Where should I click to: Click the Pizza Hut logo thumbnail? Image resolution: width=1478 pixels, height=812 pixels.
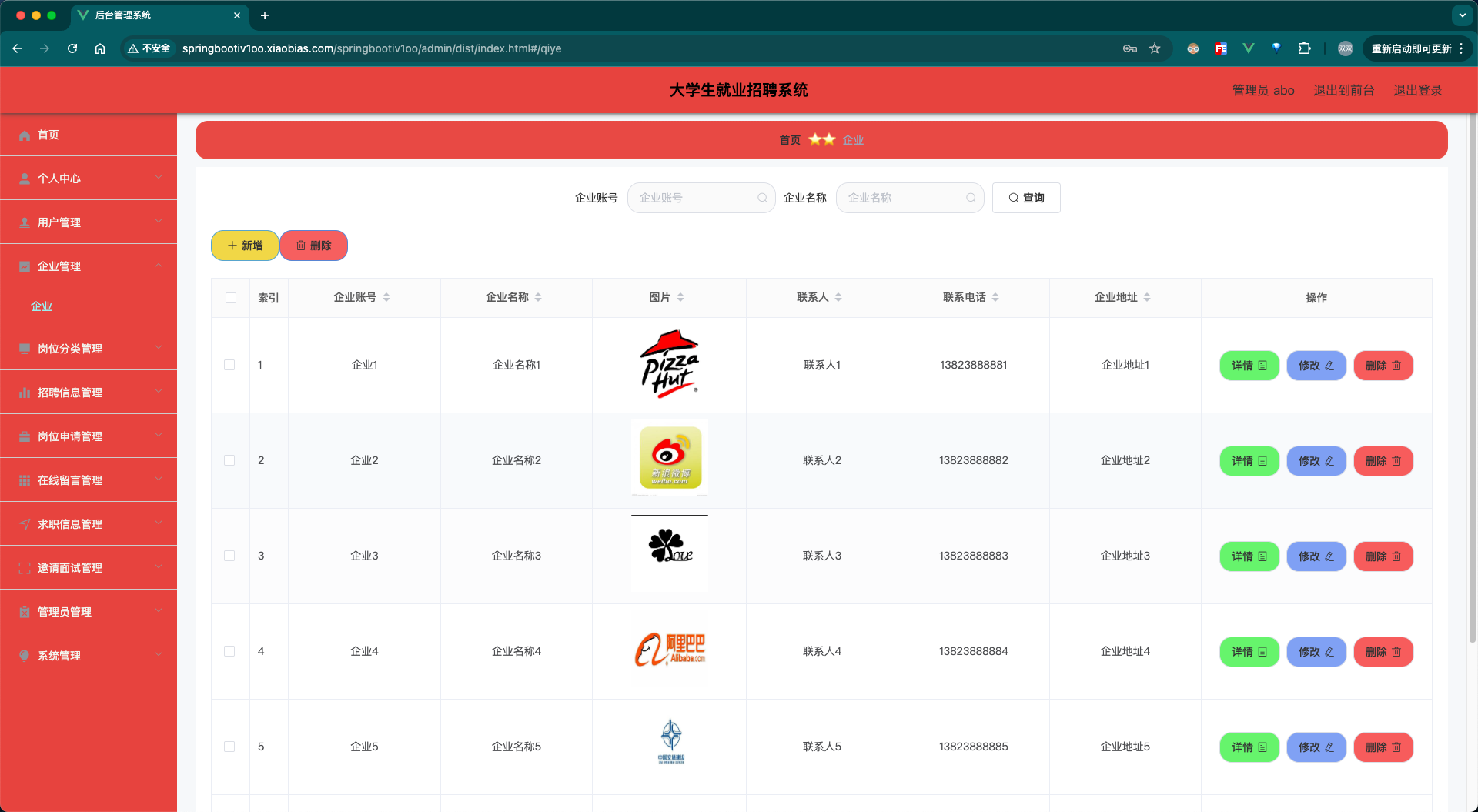(670, 364)
